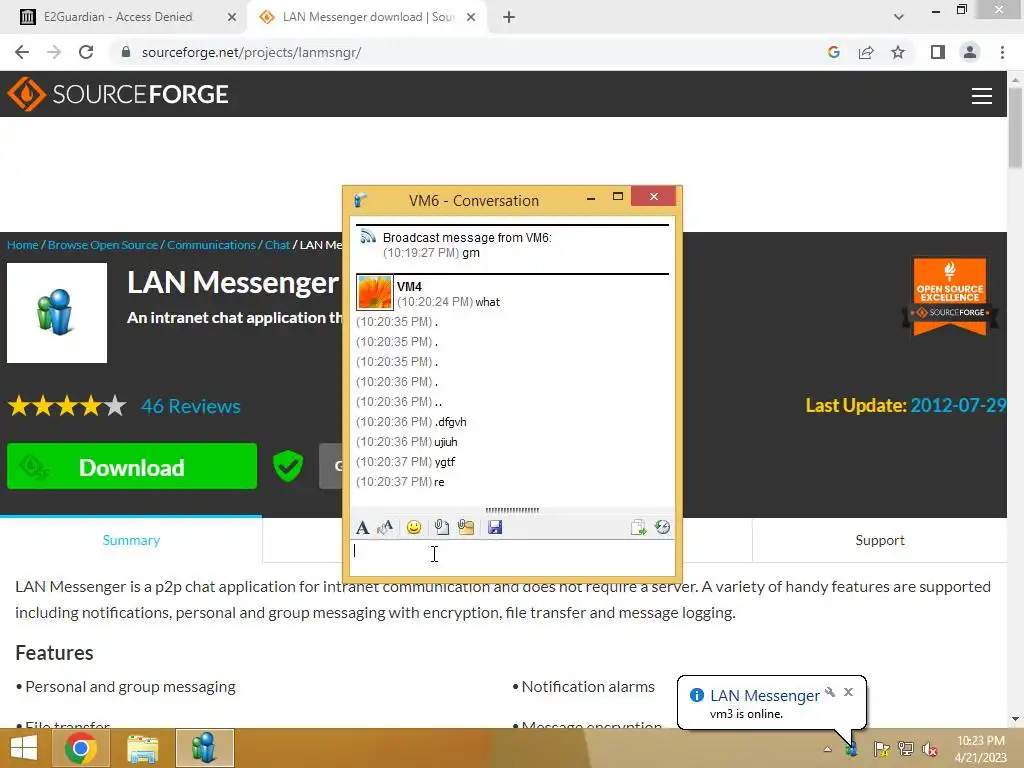Open Chrome three-dot menu

click(x=1002, y=52)
